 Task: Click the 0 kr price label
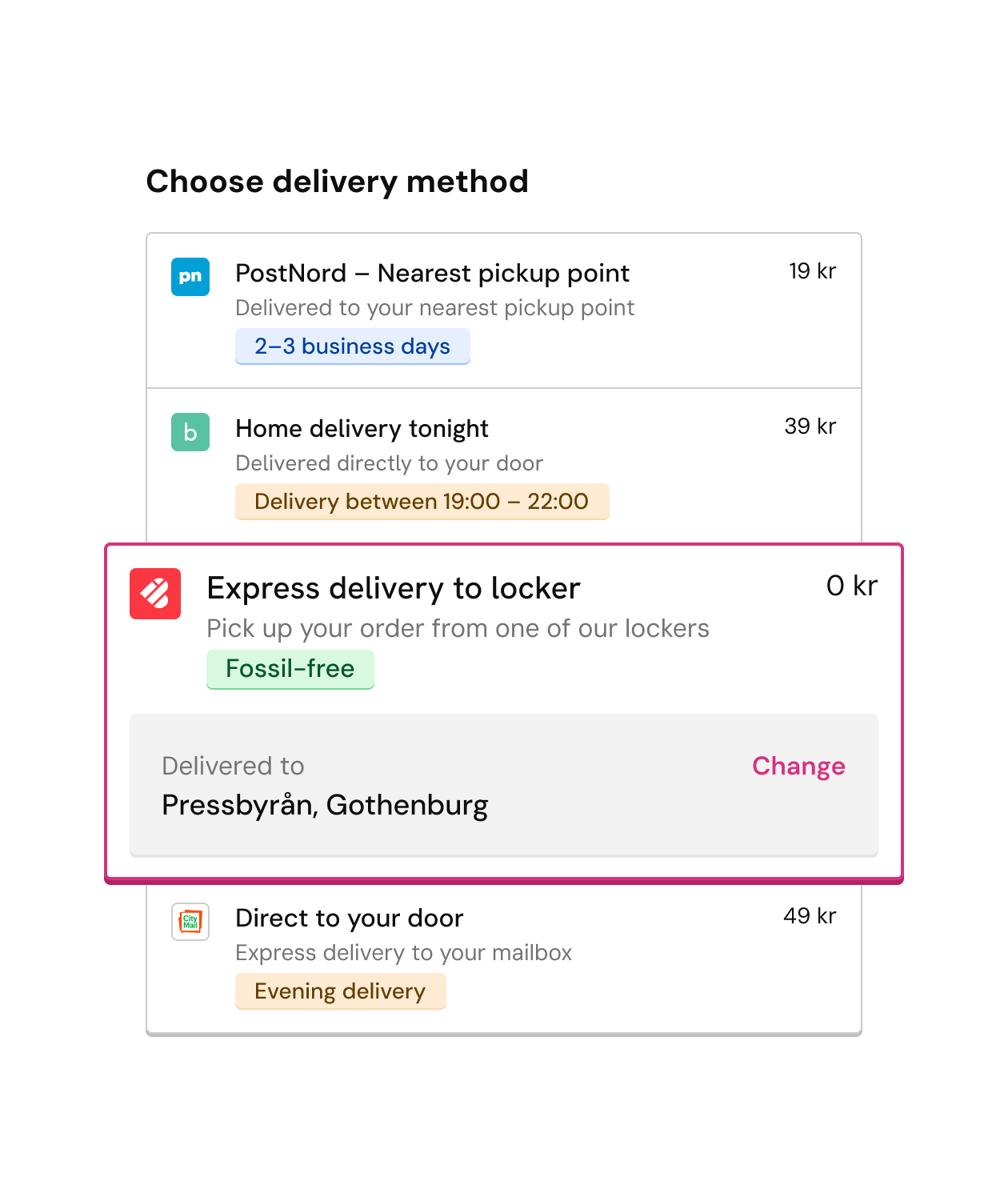tap(852, 586)
